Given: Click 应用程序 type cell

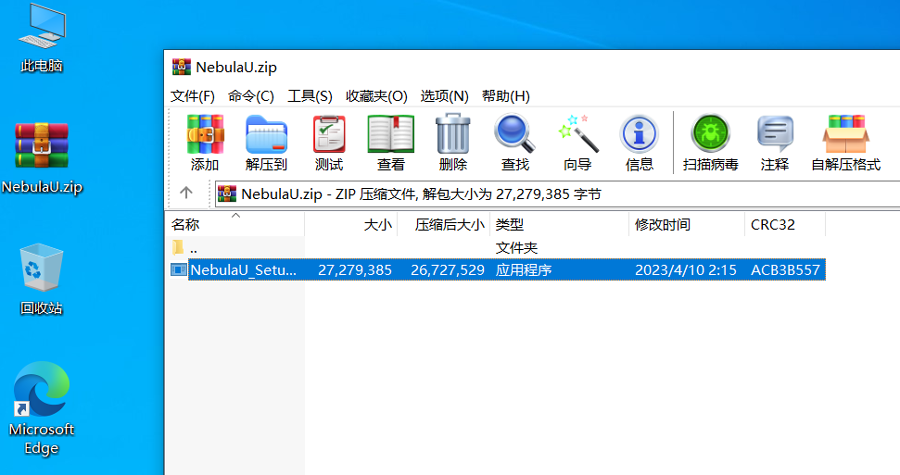Looking at the screenshot, I should (x=523, y=270).
